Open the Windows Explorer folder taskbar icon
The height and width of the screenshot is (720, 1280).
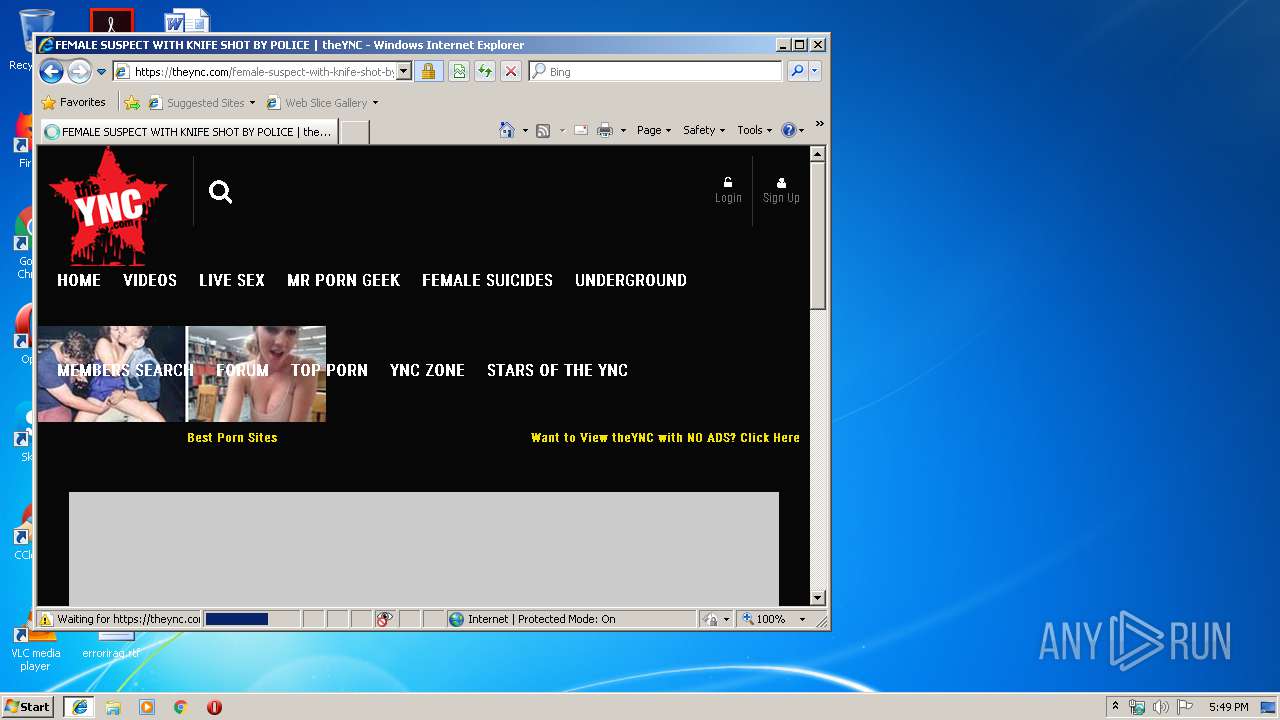[x=113, y=707]
